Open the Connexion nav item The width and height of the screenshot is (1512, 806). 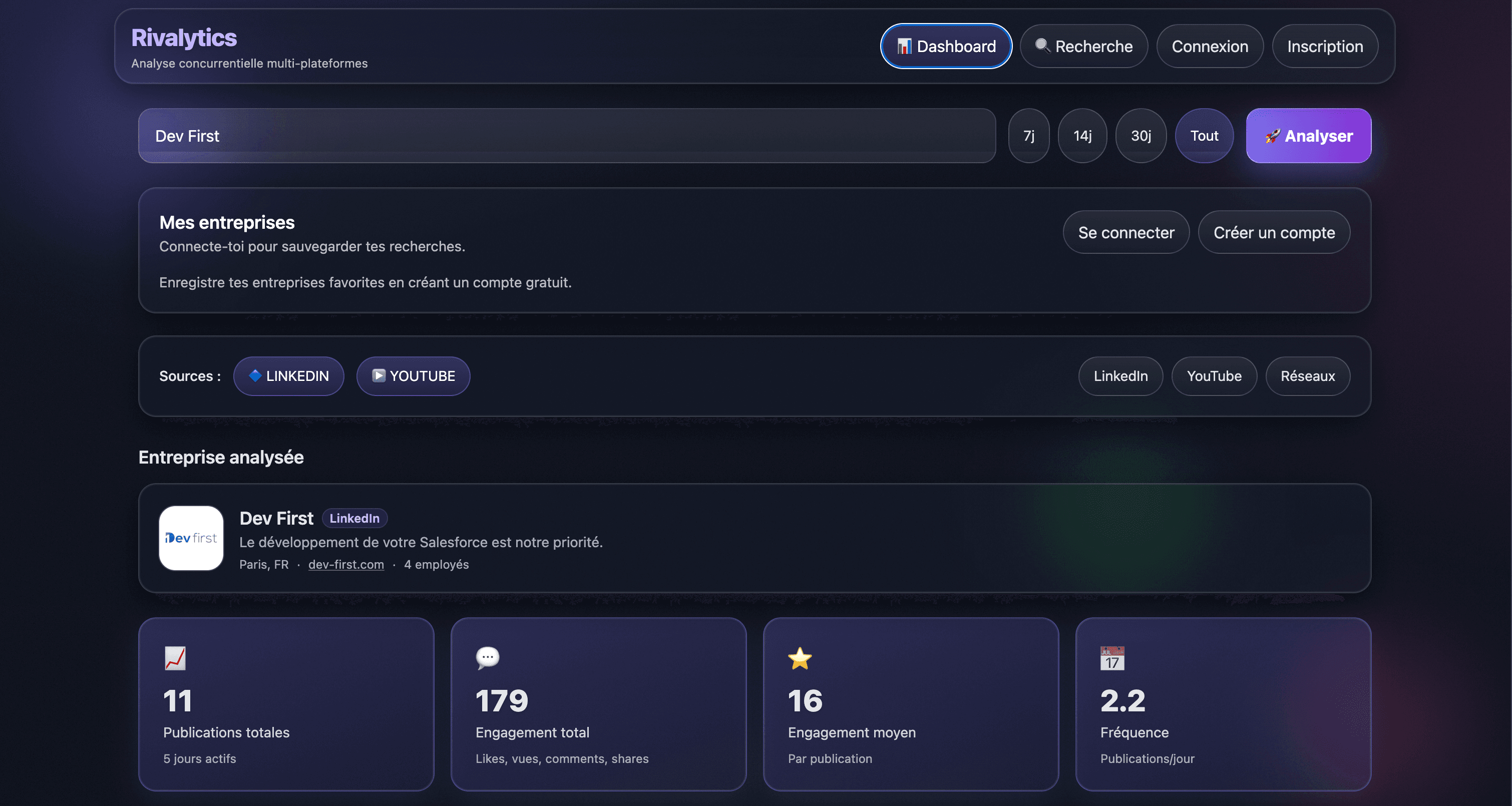click(1210, 47)
